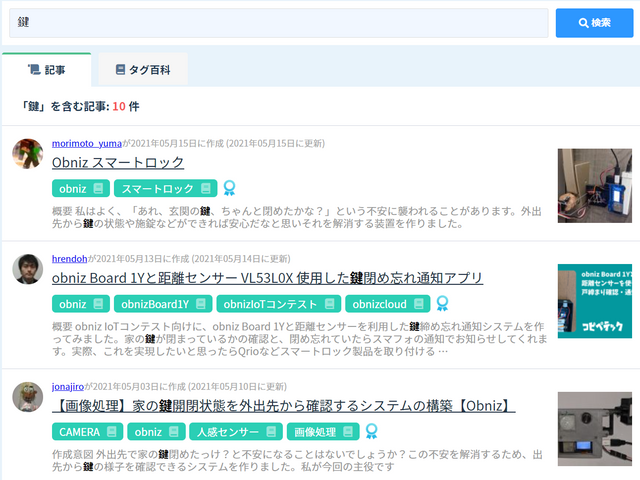
Task: Open the 鍵閉め忘れ通知アプリ article title
Action: [267, 278]
